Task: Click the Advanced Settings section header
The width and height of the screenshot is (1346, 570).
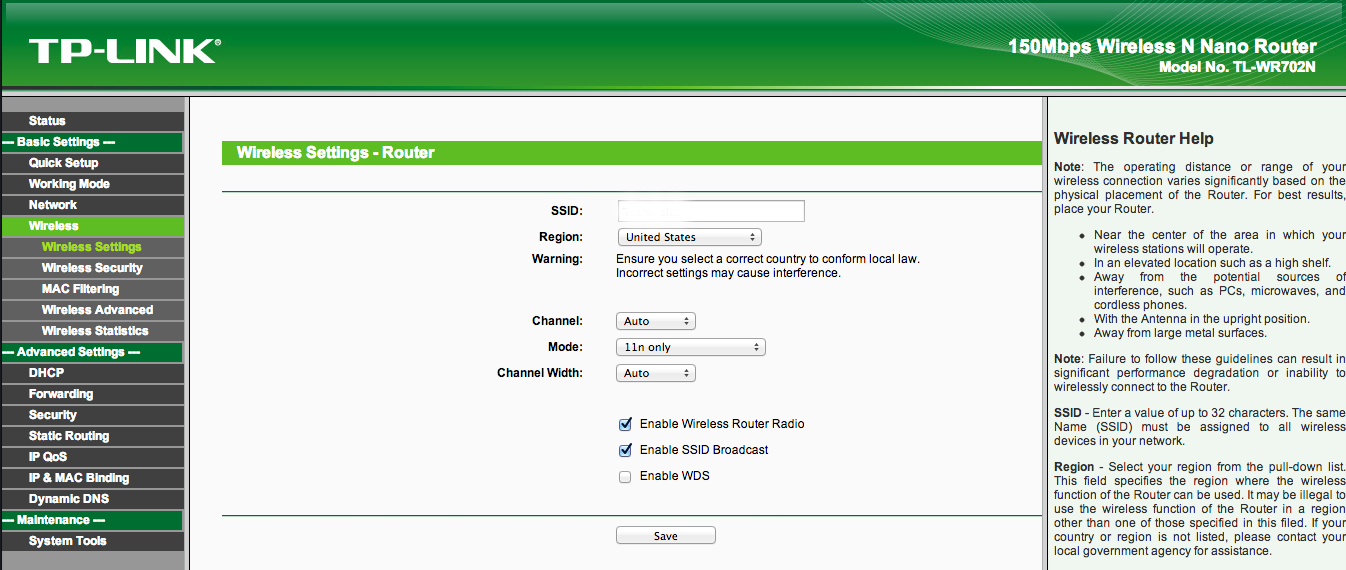Action: point(92,352)
